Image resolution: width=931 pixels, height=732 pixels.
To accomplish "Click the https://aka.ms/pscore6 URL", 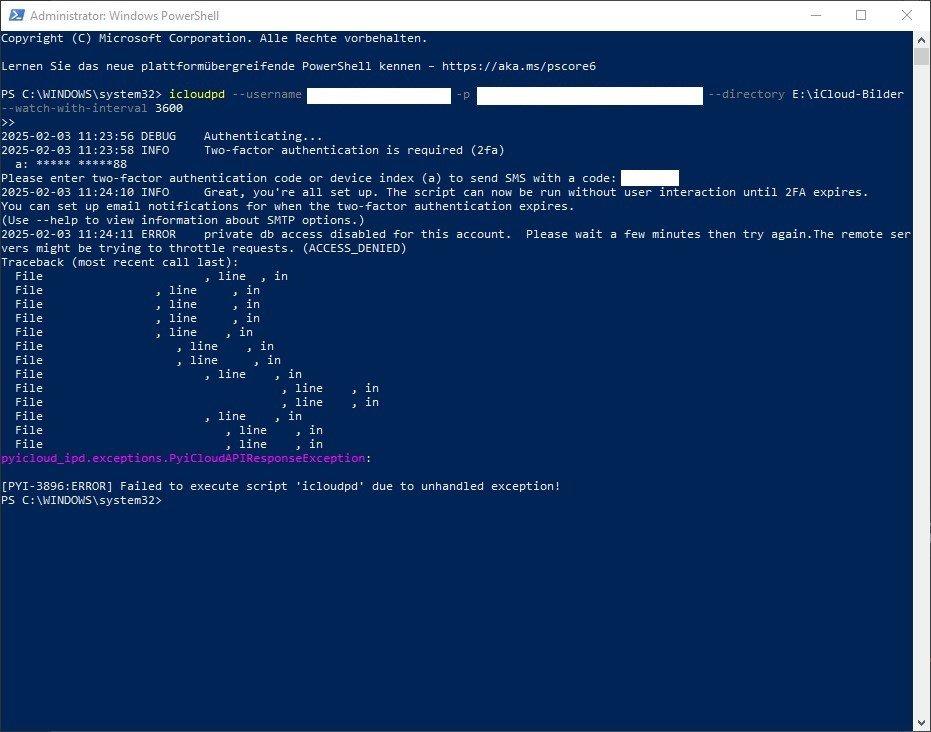I will coord(518,66).
